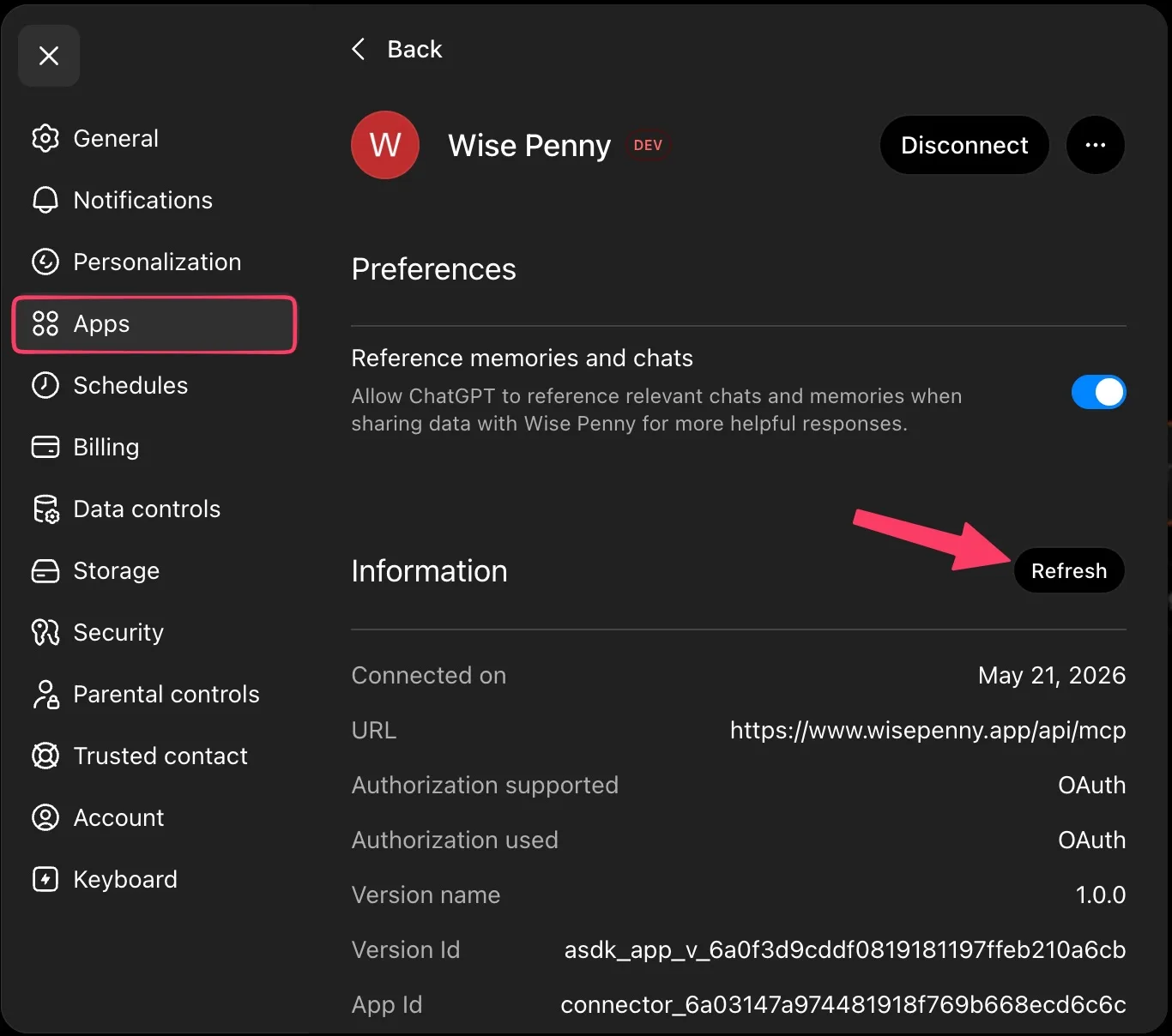Refresh the app information

point(1069,570)
